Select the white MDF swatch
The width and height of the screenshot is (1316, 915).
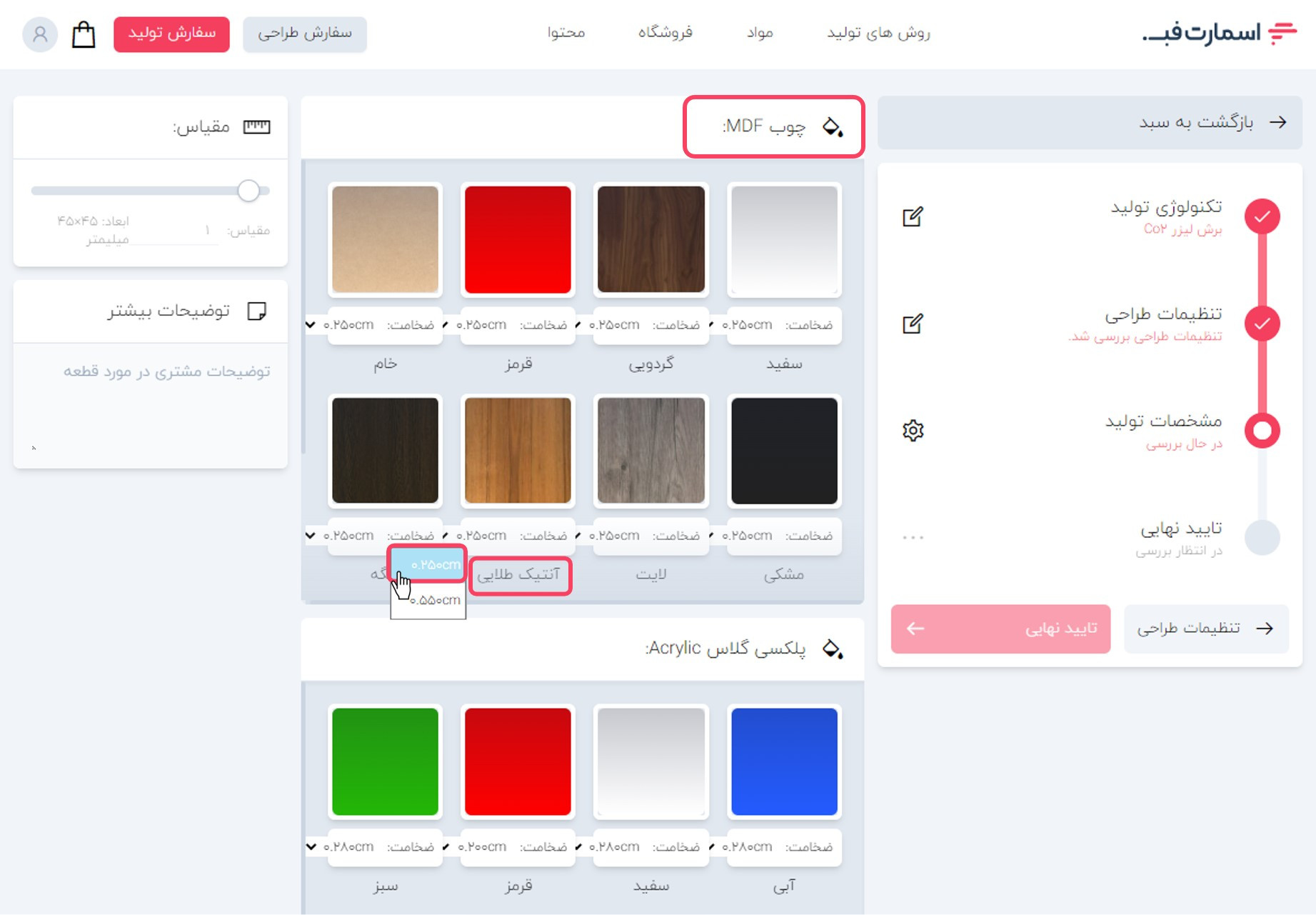point(783,239)
